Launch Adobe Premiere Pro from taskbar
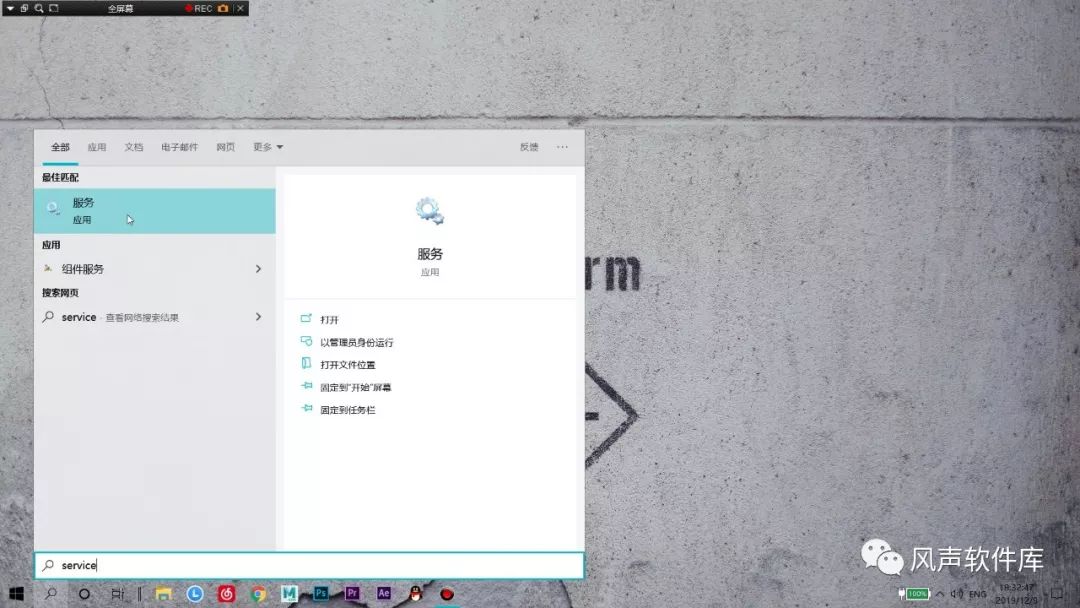Image resolution: width=1080 pixels, height=608 pixels. coord(352,593)
